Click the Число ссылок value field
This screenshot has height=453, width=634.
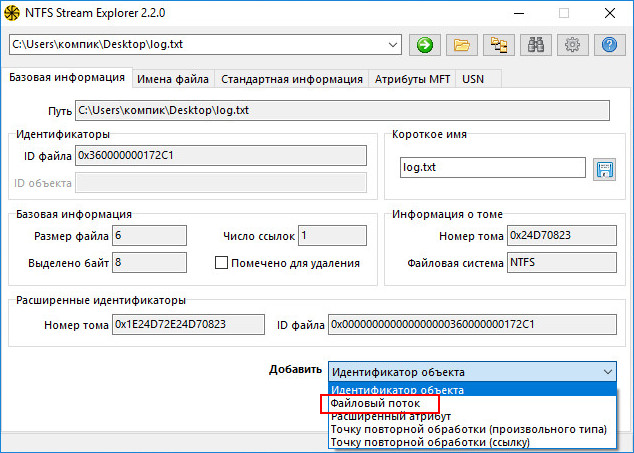[x=332, y=236]
